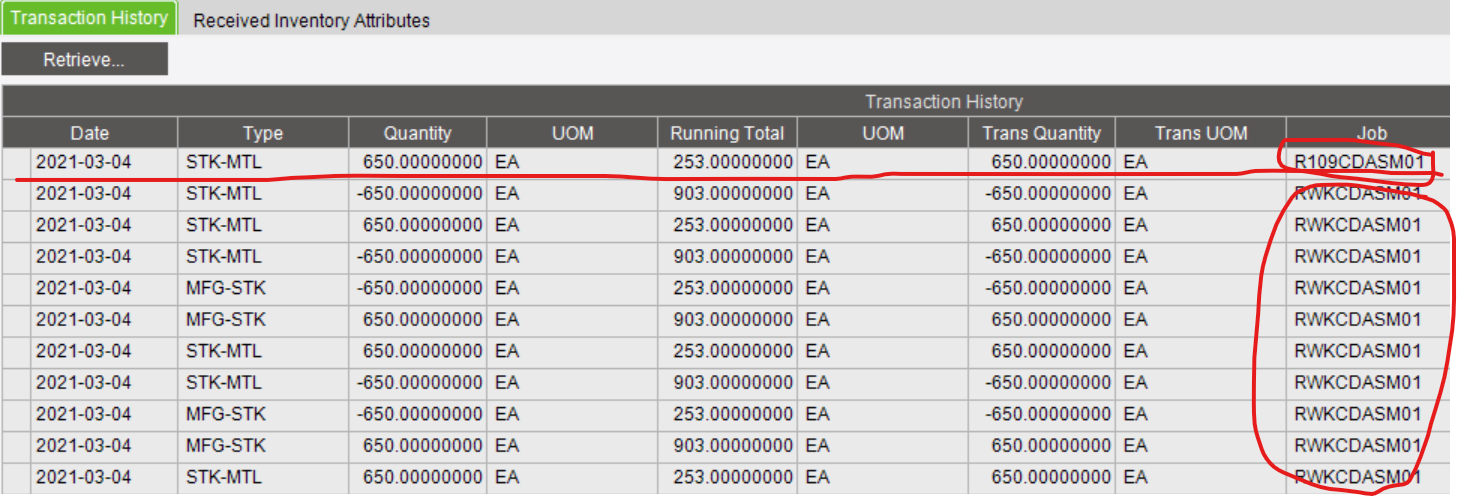Click the Running Total column header
This screenshot has height=497, width=1457.
[x=727, y=133]
